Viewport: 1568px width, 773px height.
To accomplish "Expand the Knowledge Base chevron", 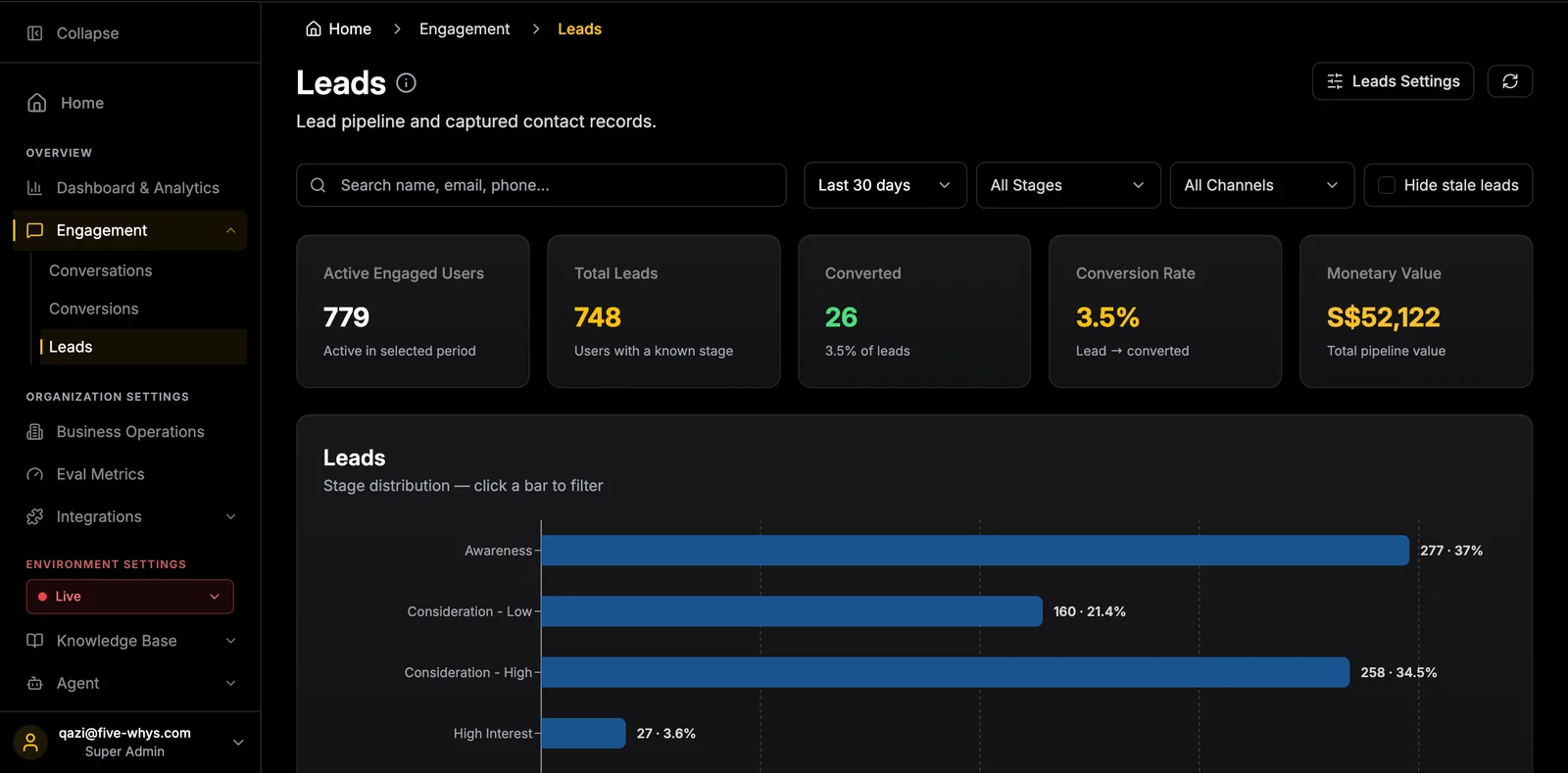I will pyautogui.click(x=230, y=641).
